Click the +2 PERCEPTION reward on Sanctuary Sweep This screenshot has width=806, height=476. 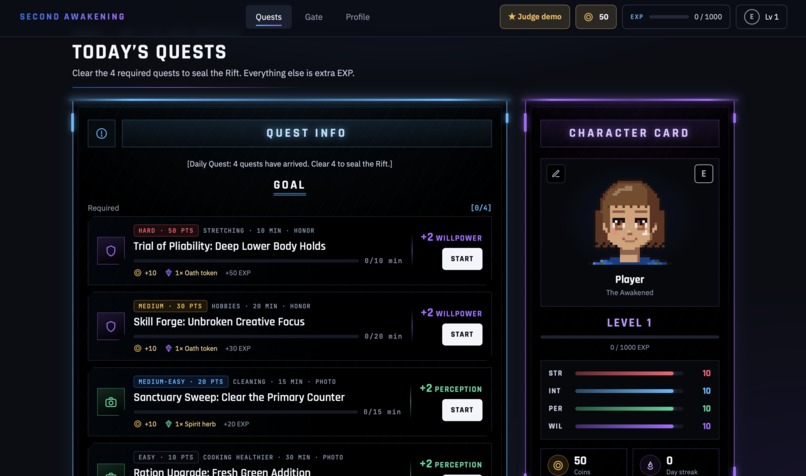(451, 389)
